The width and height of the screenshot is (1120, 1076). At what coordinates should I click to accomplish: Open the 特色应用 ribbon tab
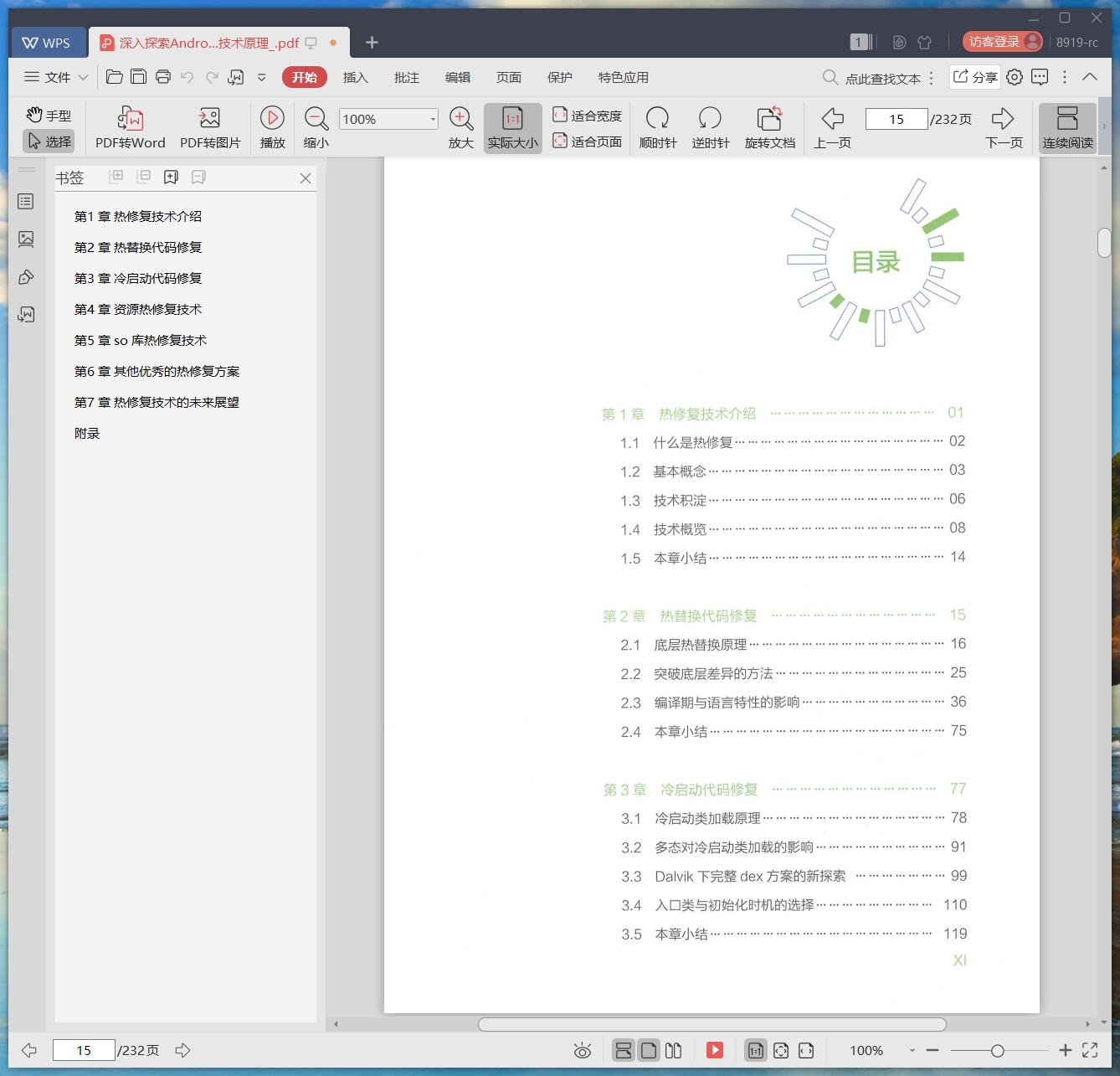[623, 77]
